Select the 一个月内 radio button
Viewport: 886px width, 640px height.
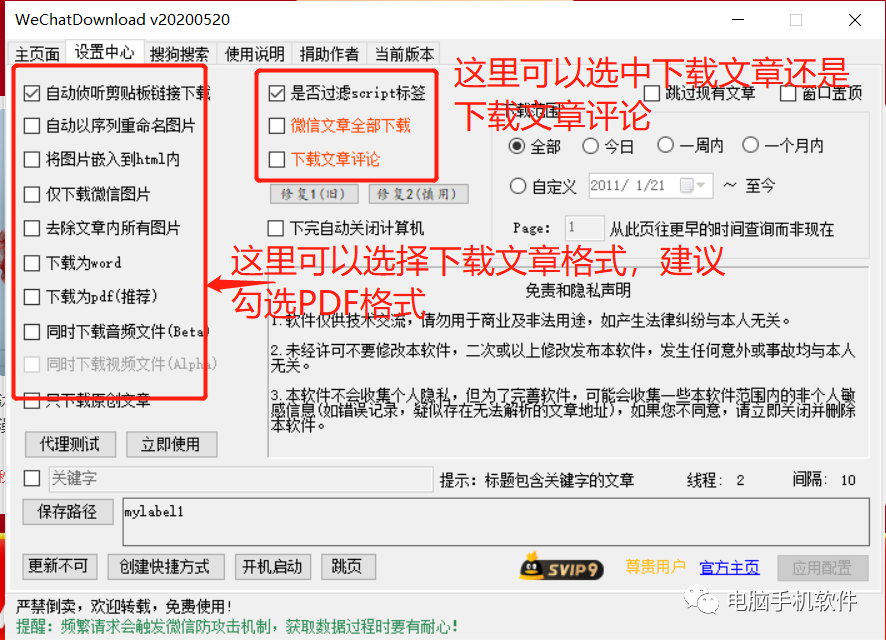tap(750, 145)
